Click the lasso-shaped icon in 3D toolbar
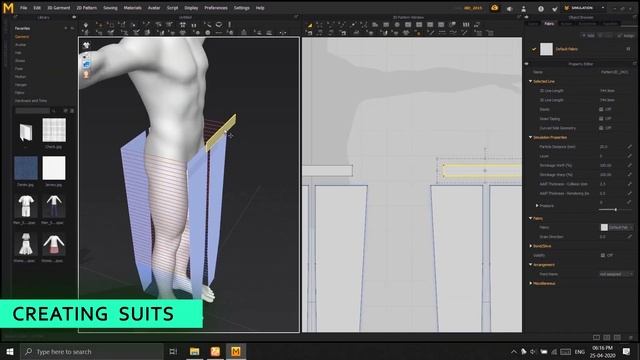The image size is (640, 360). point(219,25)
